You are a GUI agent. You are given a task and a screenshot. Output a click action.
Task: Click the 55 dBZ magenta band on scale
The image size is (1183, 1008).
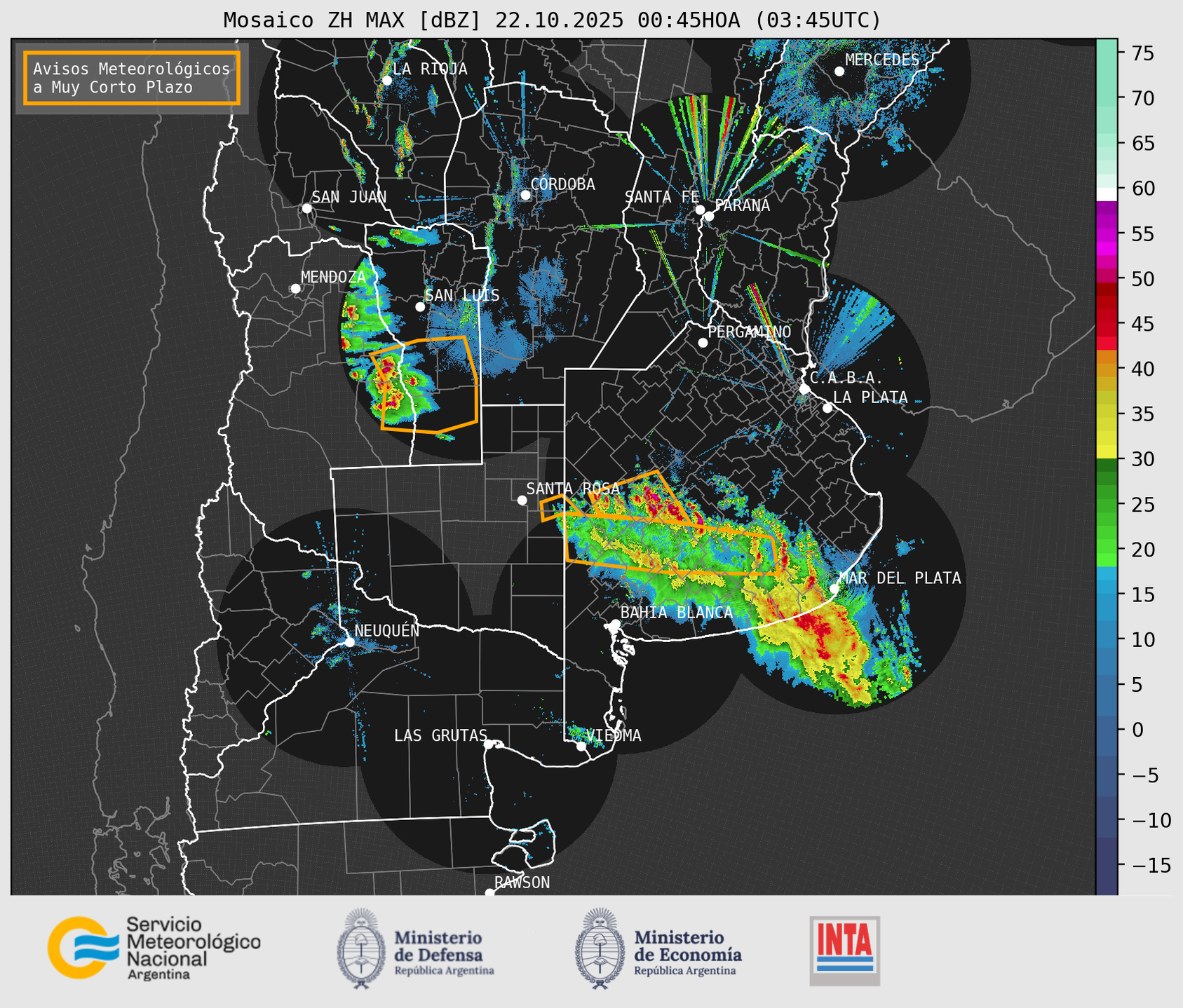(x=1107, y=233)
